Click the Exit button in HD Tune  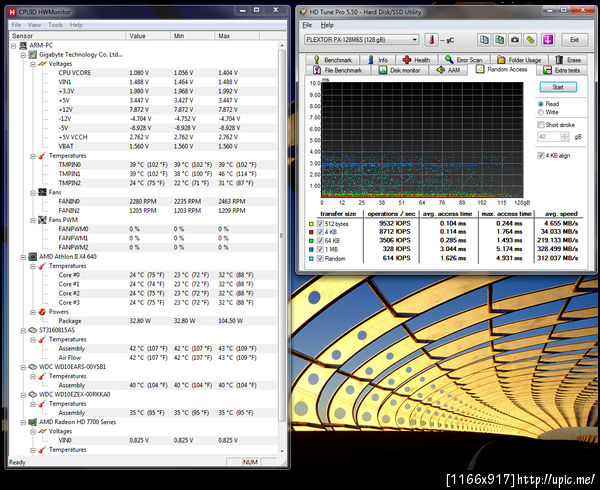click(x=574, y=39)
